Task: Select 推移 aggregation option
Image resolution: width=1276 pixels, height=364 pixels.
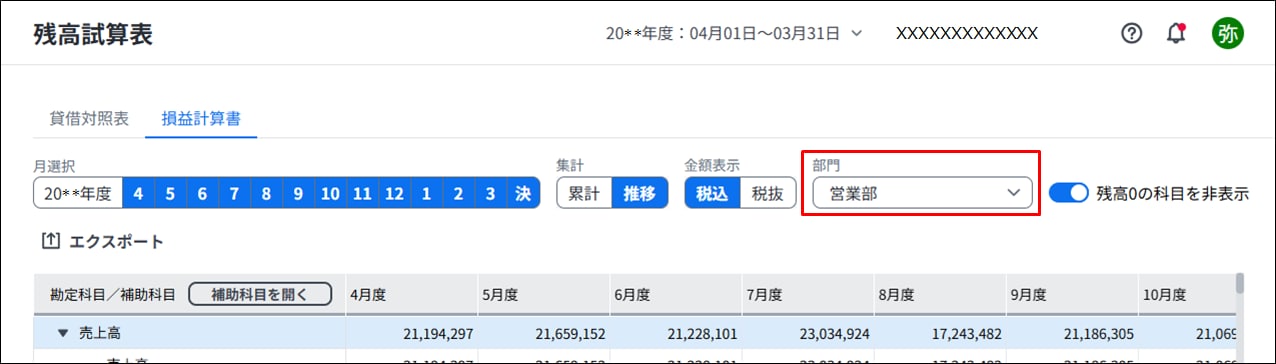Action: pyautogui.click(x=639, y=193)
